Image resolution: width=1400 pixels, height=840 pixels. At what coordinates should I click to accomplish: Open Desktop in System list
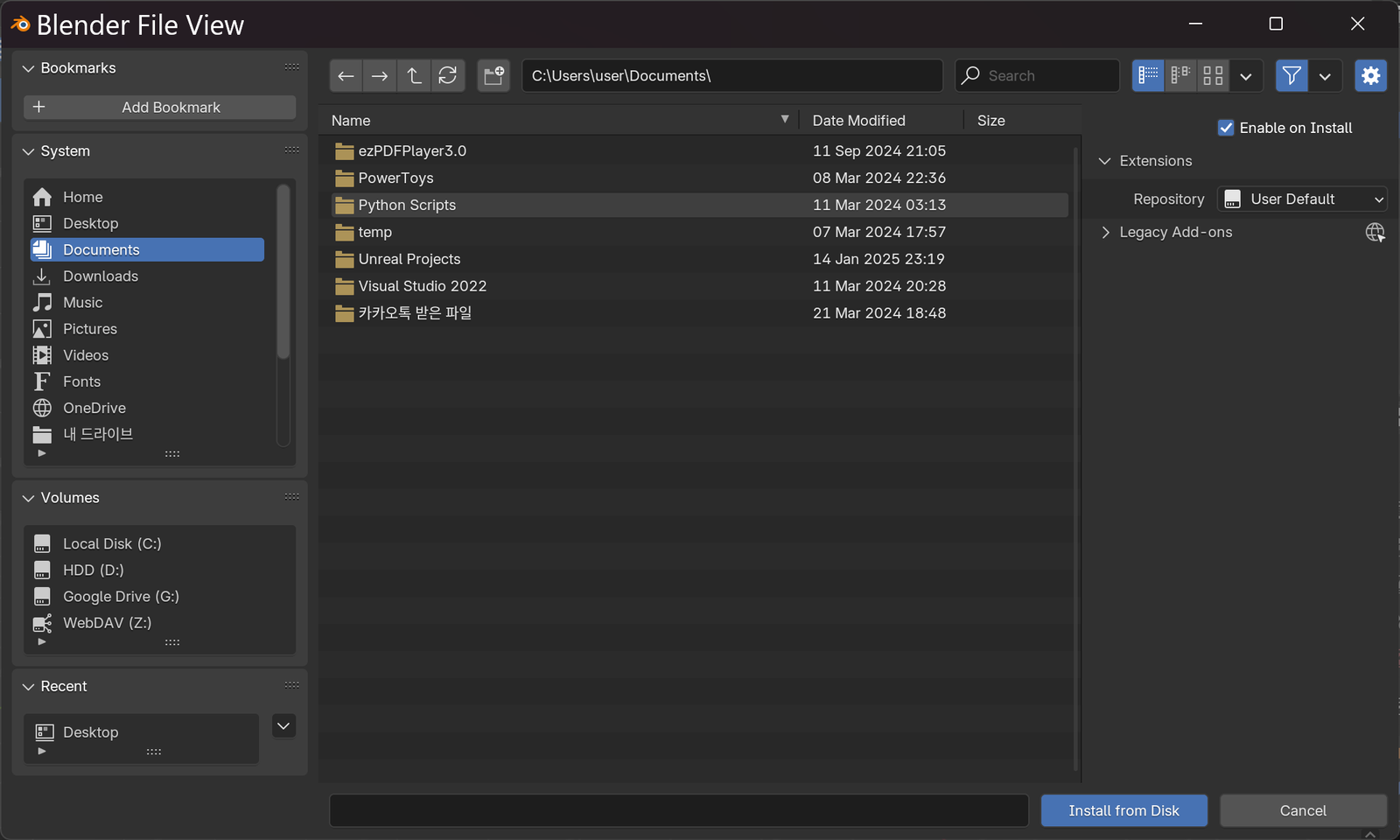point(147,223)
